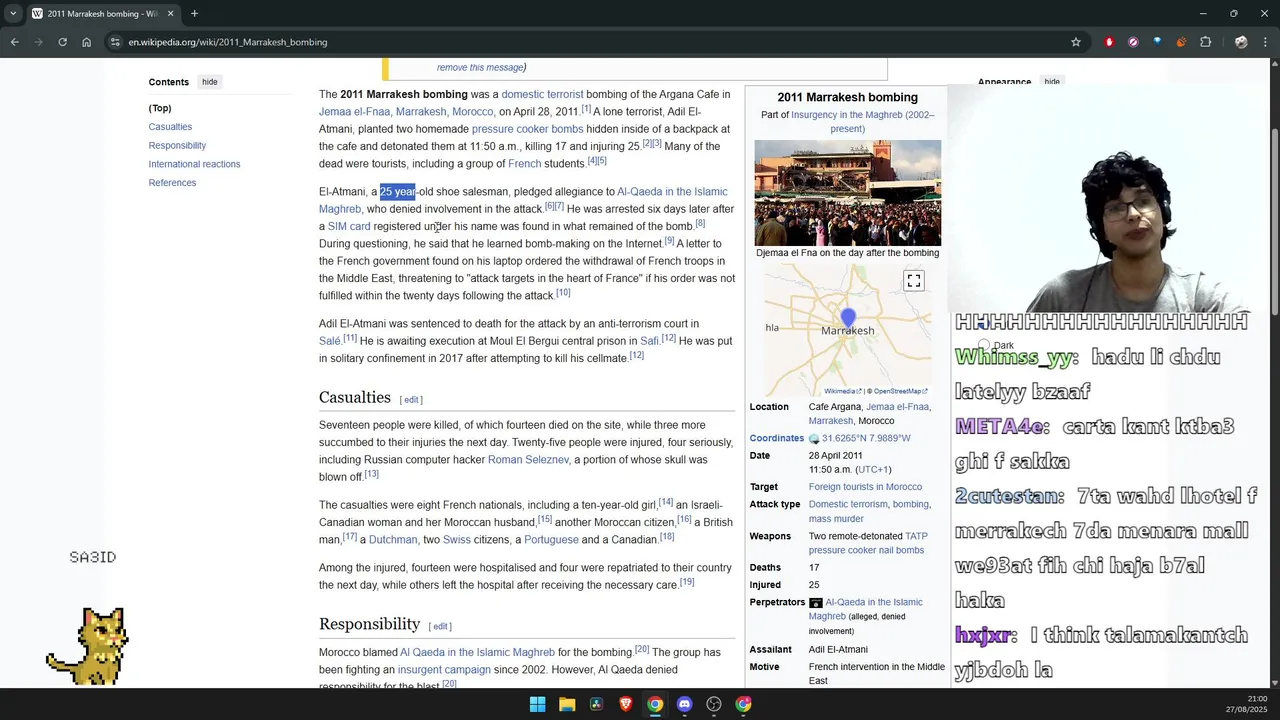The width and height of the screenshot is (1280, 720).
Task: Click the Marrakesh map in infobox
Action: 847,330
